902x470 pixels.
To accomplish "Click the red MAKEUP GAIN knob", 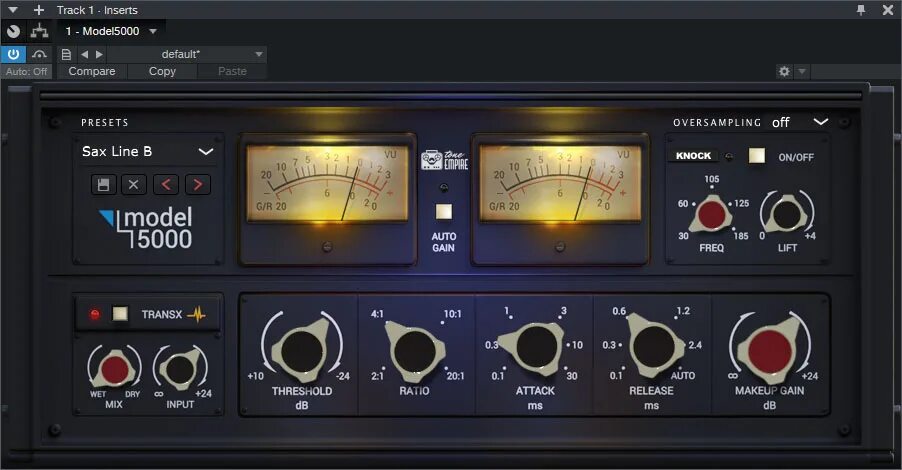I will (x=770, y=351).
